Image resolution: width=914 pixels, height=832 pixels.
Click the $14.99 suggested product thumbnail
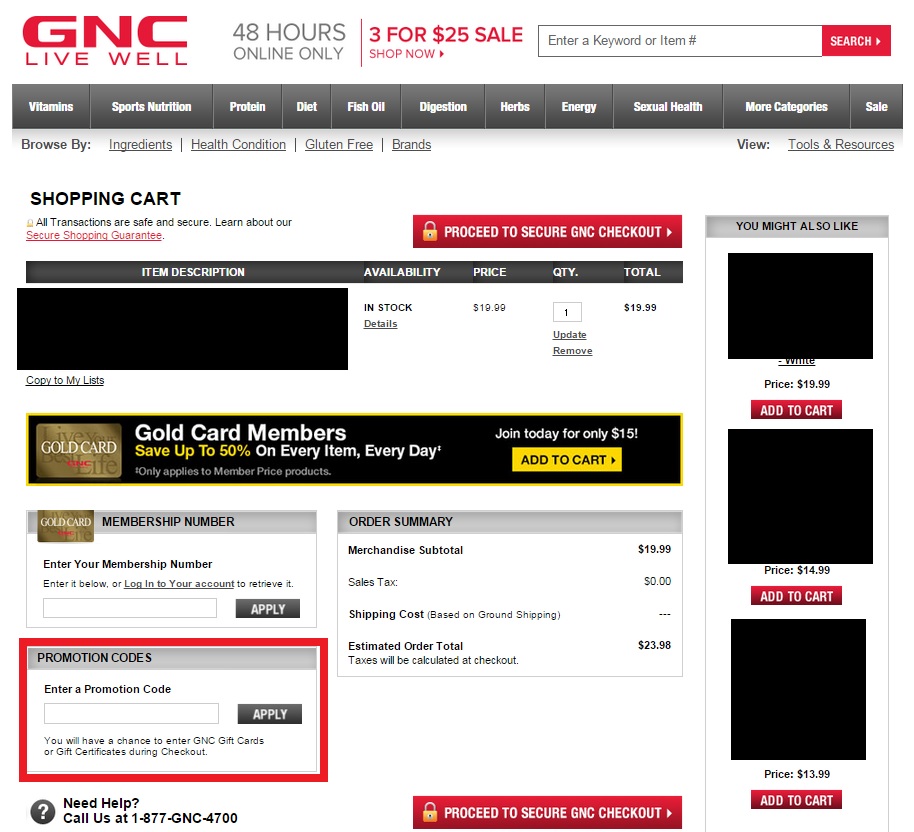pos(800,496)
